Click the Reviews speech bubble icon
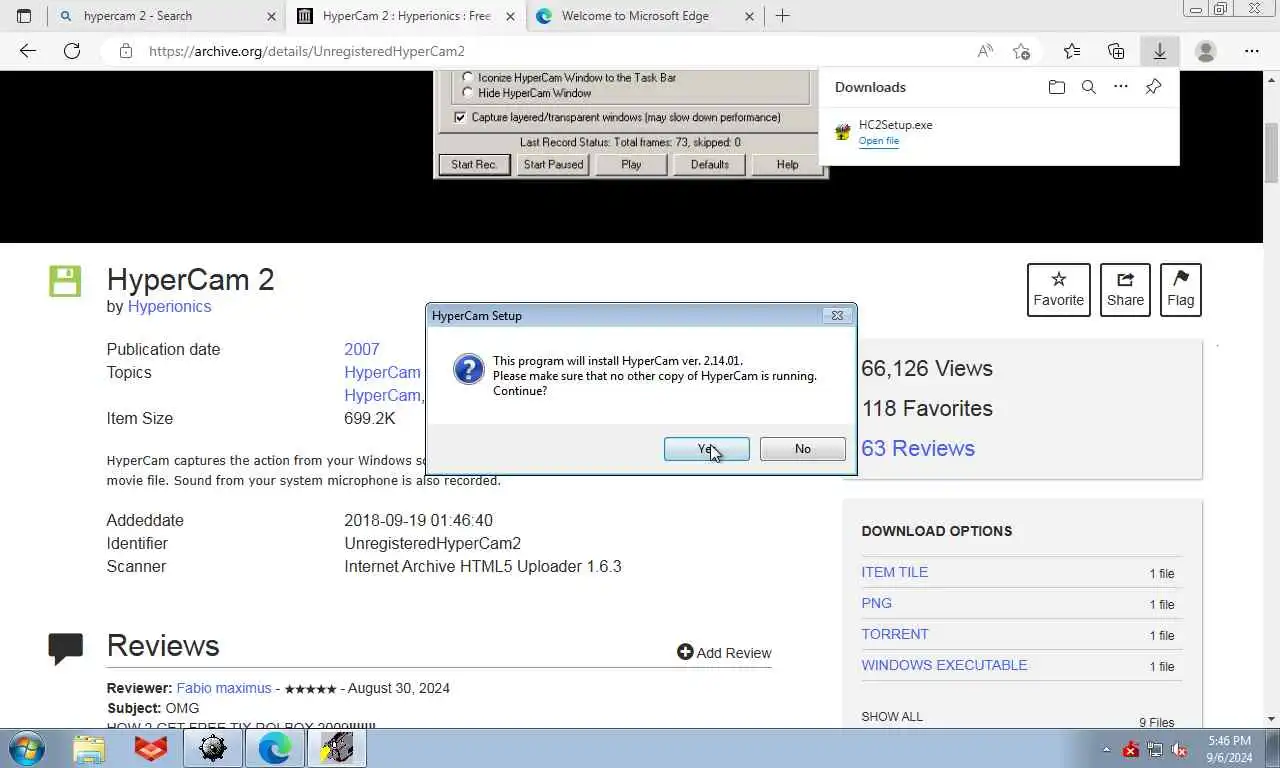The width and height of the screenshot is (1280, 768). click(x=65, y=649)
